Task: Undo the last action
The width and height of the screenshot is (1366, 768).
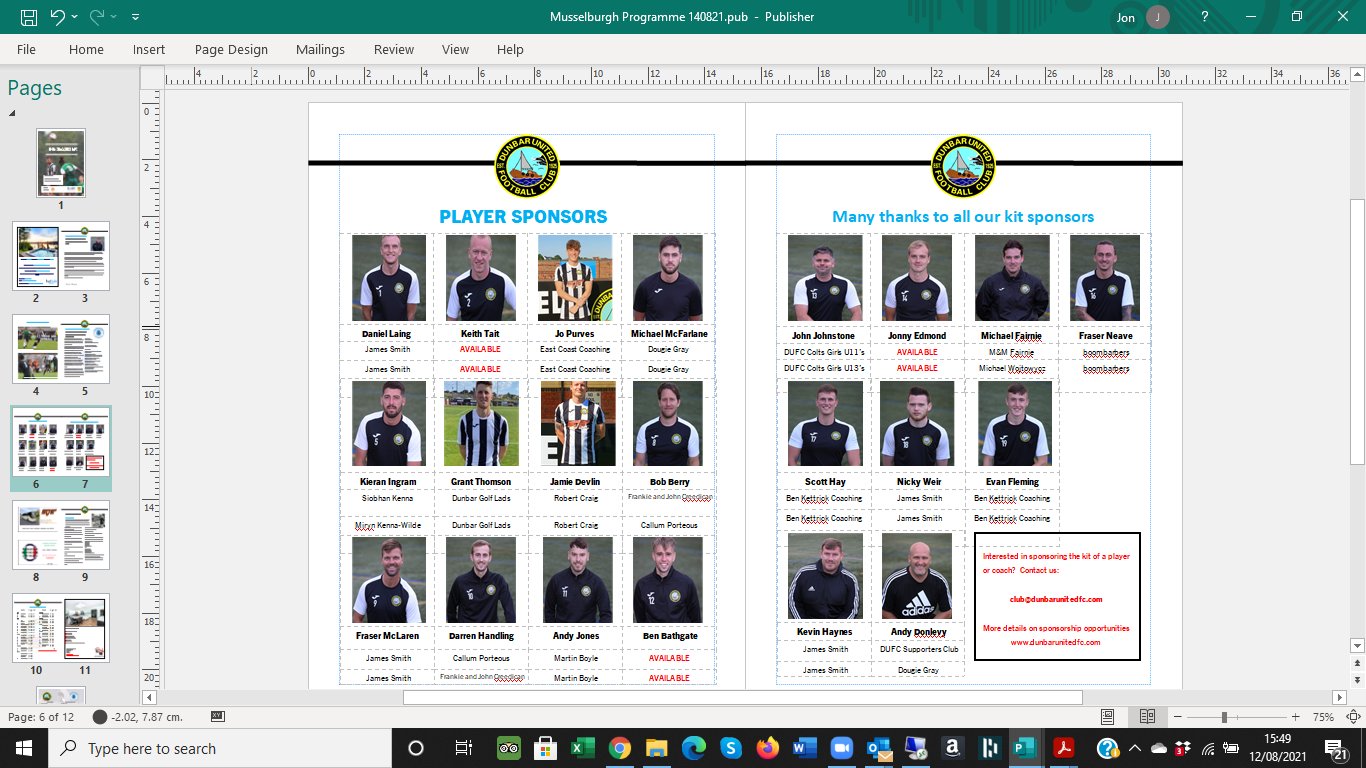Action: tap(57, 17)
